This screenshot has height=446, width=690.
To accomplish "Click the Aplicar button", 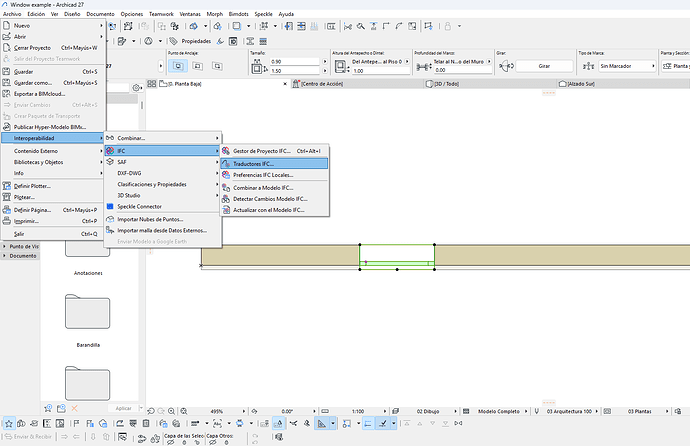I will (123, 408).
